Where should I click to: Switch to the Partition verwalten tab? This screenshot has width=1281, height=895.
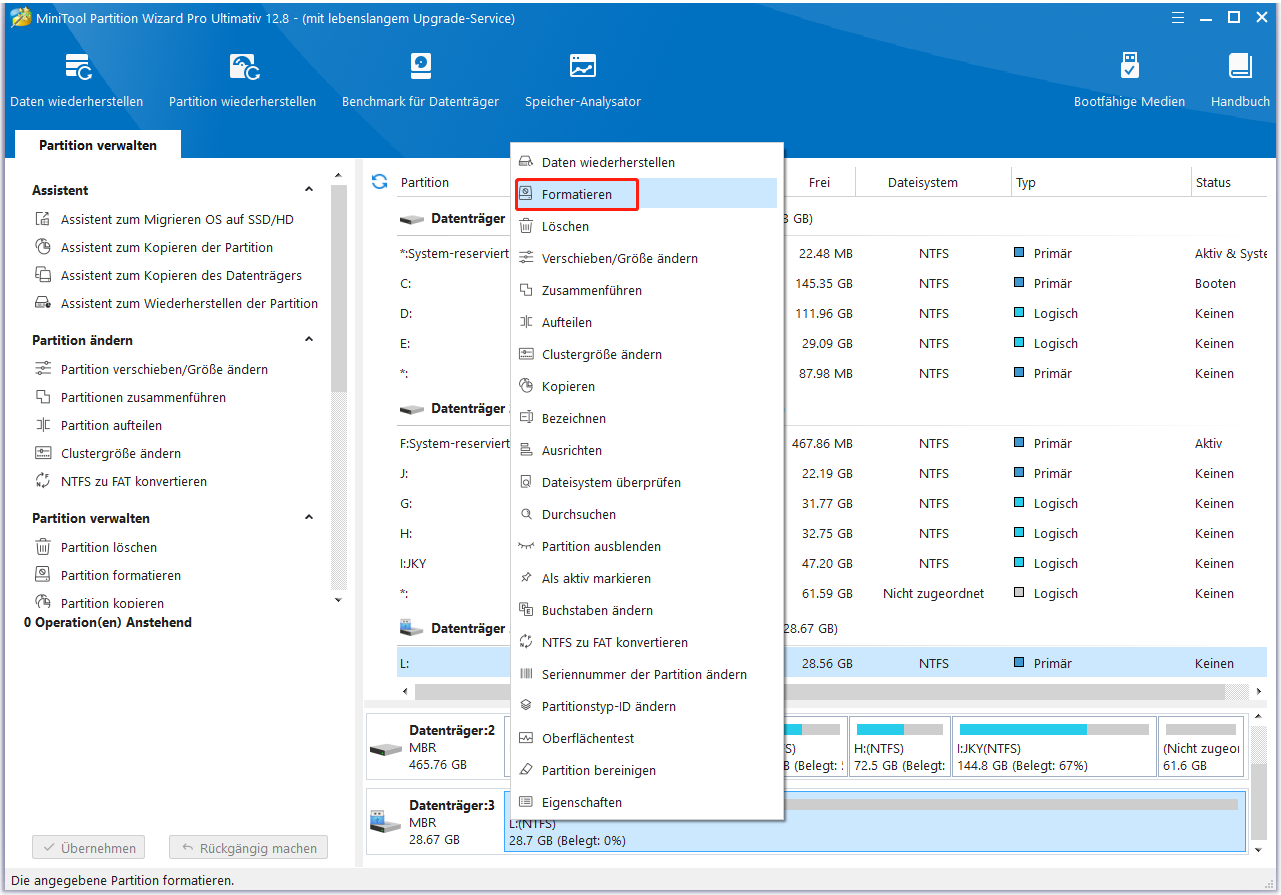point(98,145)
